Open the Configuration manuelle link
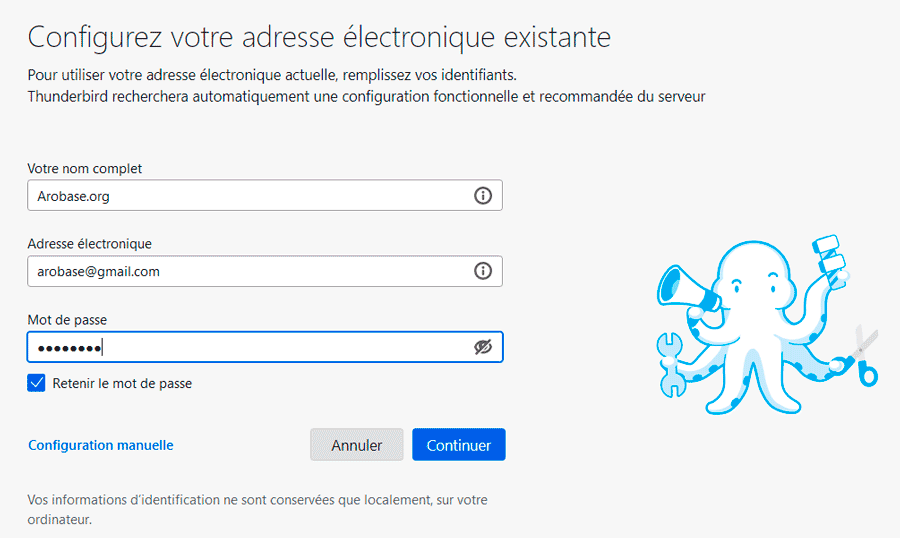Image resolution: width=900 pixels, height=538 pixels. [101, 445]
